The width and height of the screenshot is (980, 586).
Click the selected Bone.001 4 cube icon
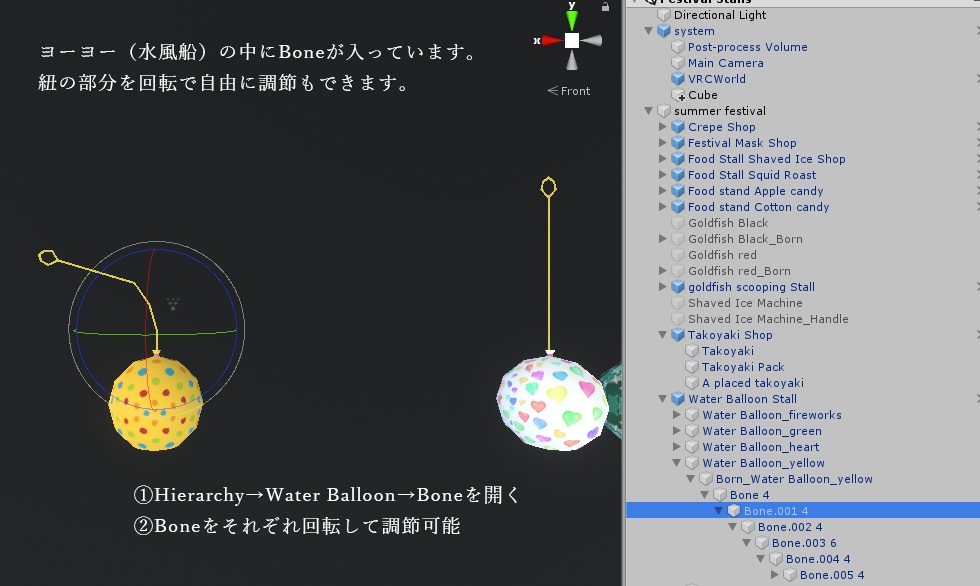click(734, 511)
